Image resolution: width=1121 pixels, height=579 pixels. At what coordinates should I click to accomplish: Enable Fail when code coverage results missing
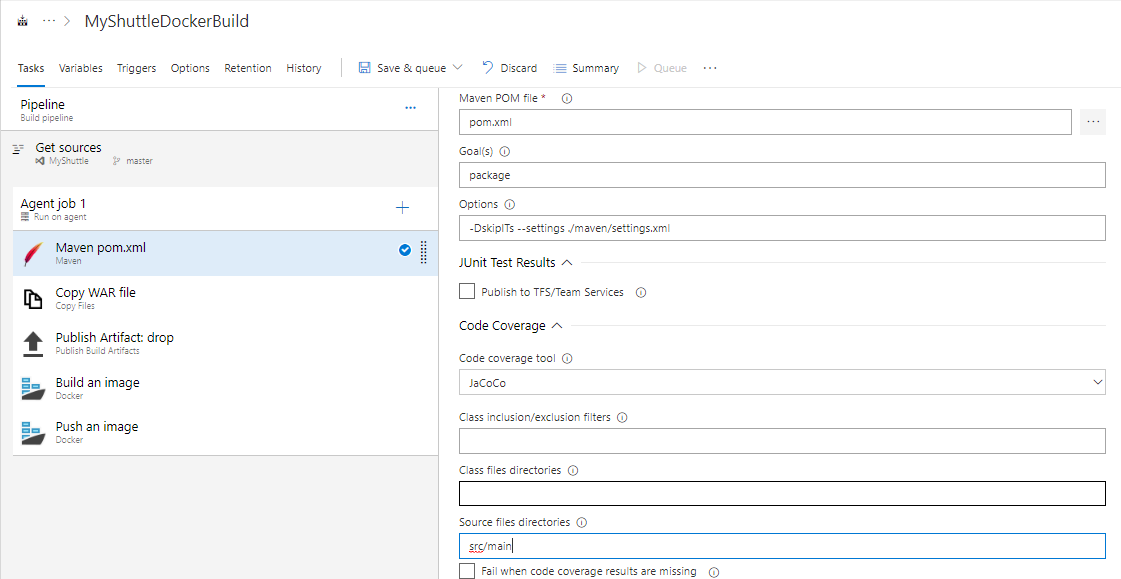[x=467, y=570]
